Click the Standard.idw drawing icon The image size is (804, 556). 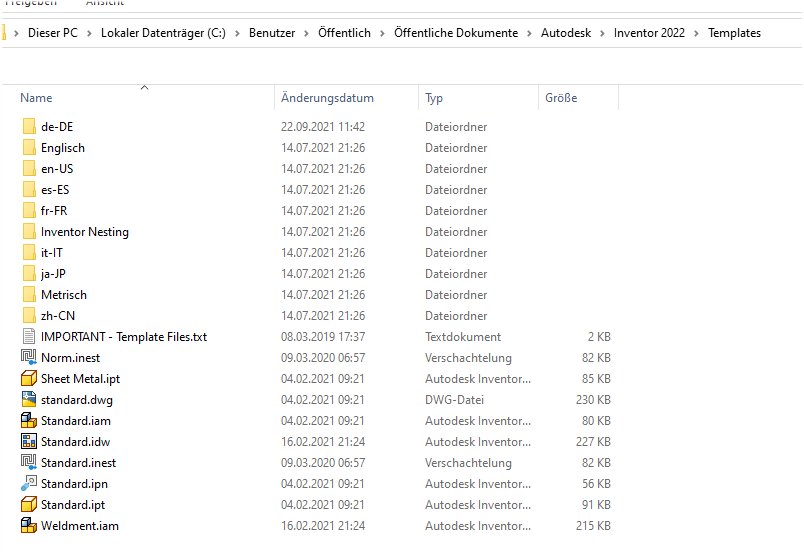29,441
